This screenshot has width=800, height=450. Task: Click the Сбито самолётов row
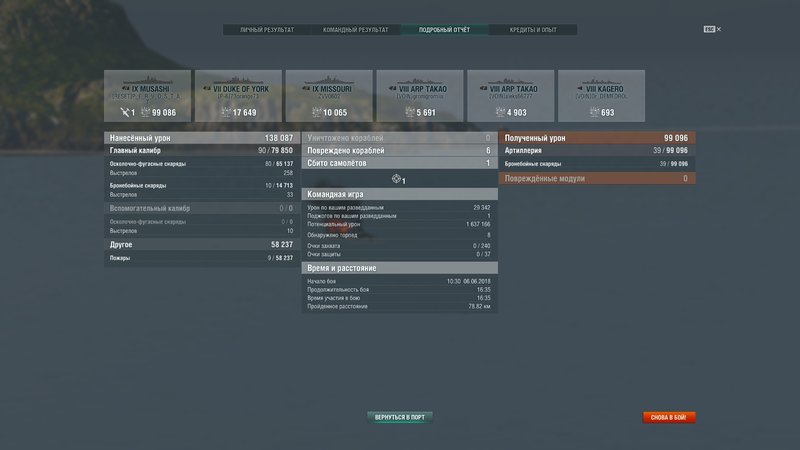[x=399, y=163]
